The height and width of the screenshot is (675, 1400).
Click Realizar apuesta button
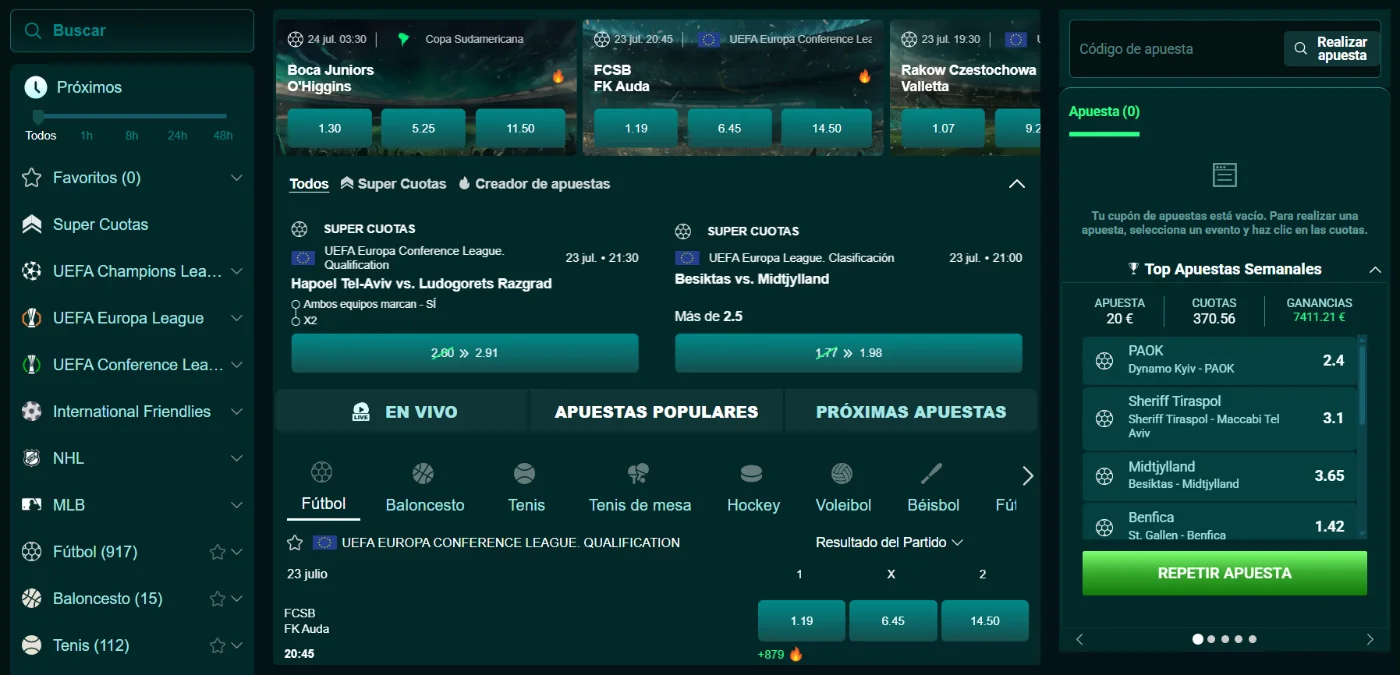(x=1331, y=48)
